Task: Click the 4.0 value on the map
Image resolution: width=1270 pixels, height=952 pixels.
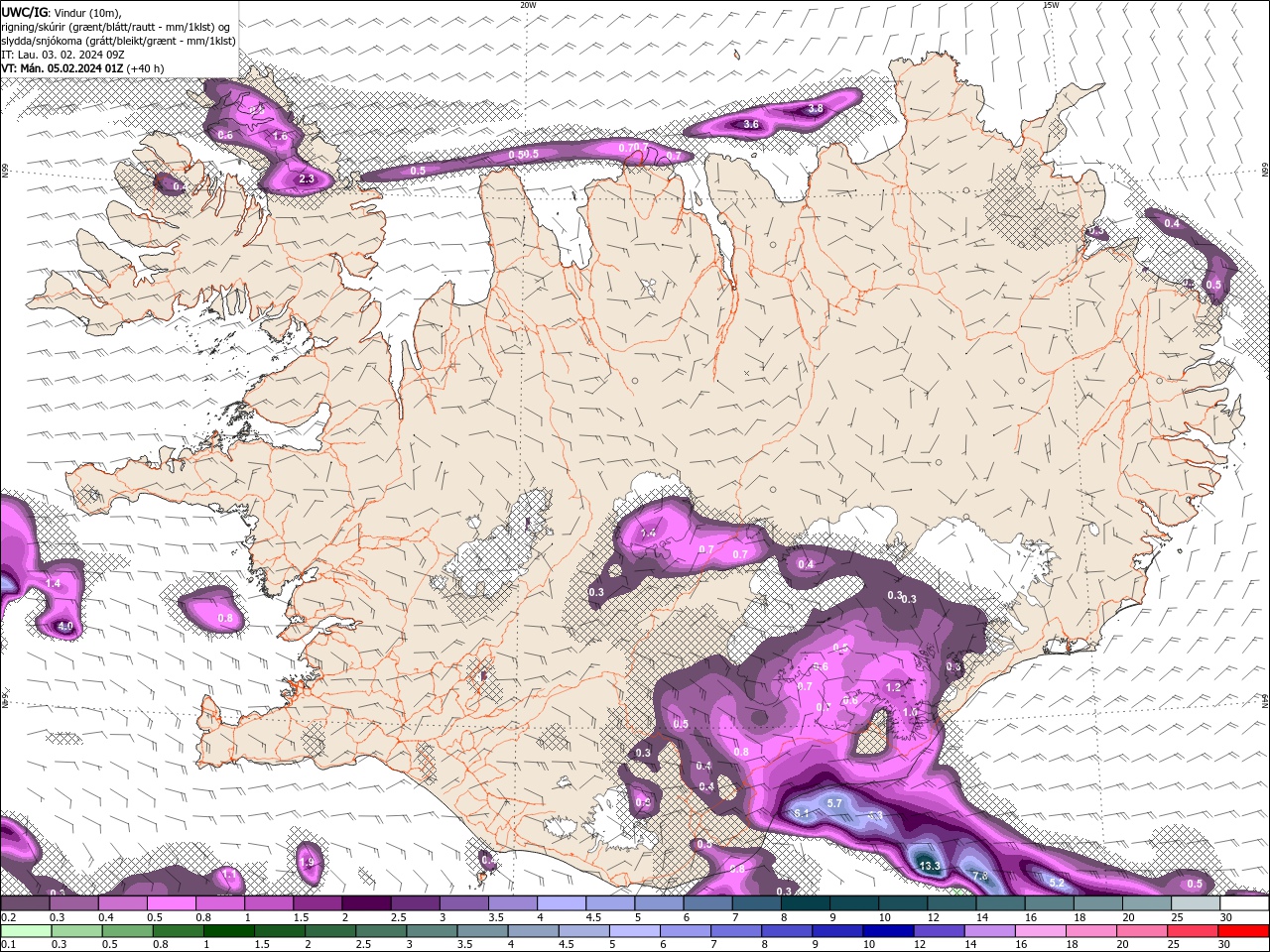Action: click(65, 627)
